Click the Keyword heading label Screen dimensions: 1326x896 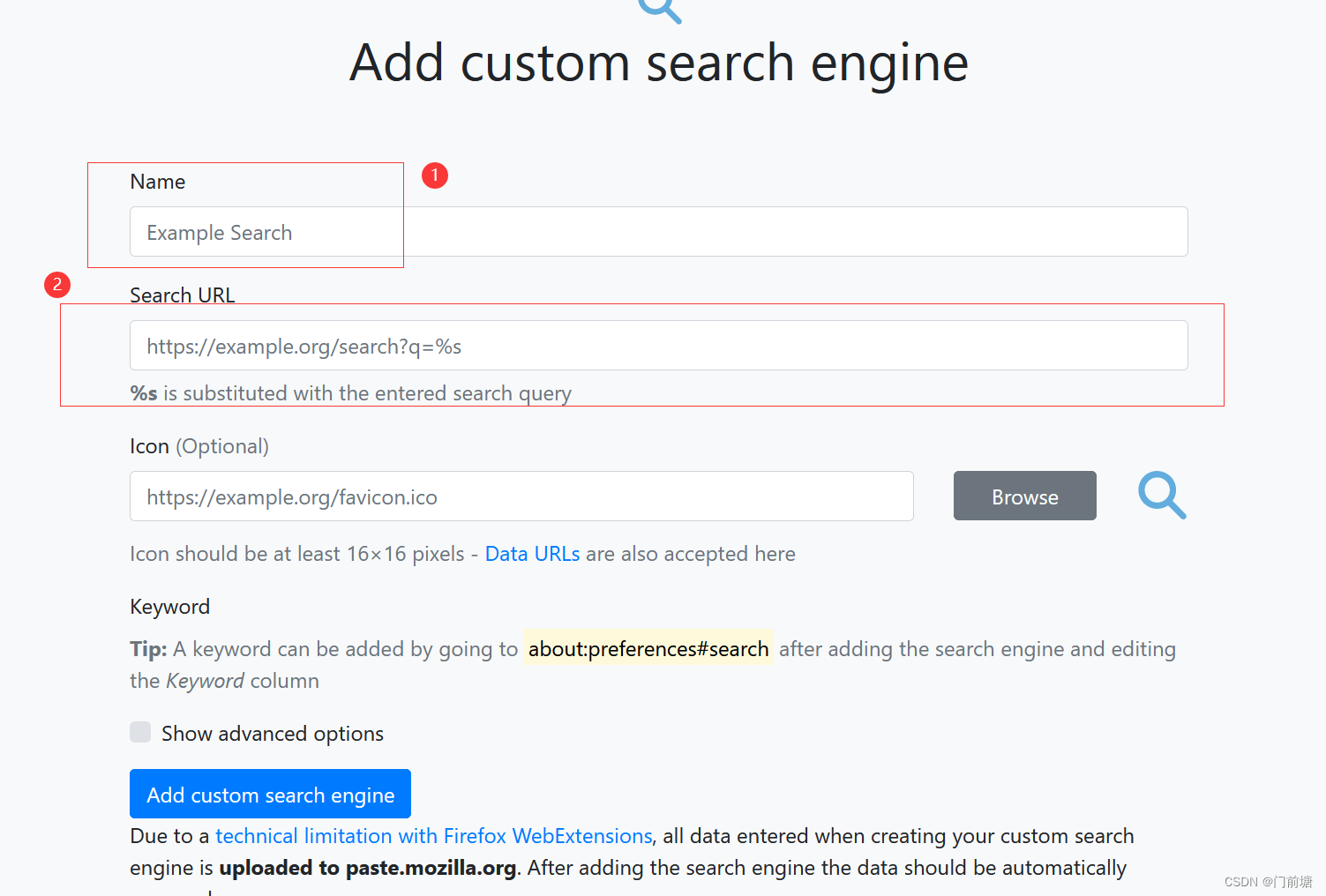tap(170, 607)
